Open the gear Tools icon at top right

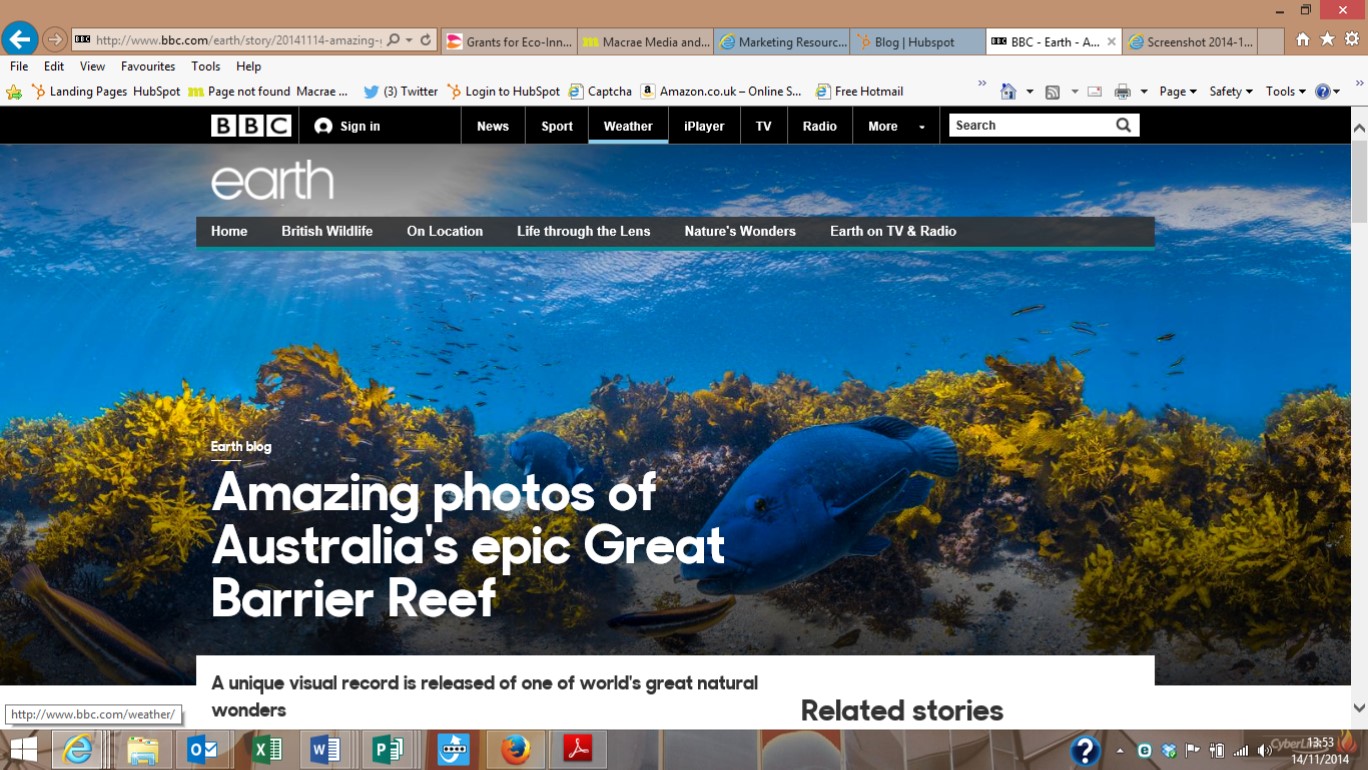coord(1352,40)
